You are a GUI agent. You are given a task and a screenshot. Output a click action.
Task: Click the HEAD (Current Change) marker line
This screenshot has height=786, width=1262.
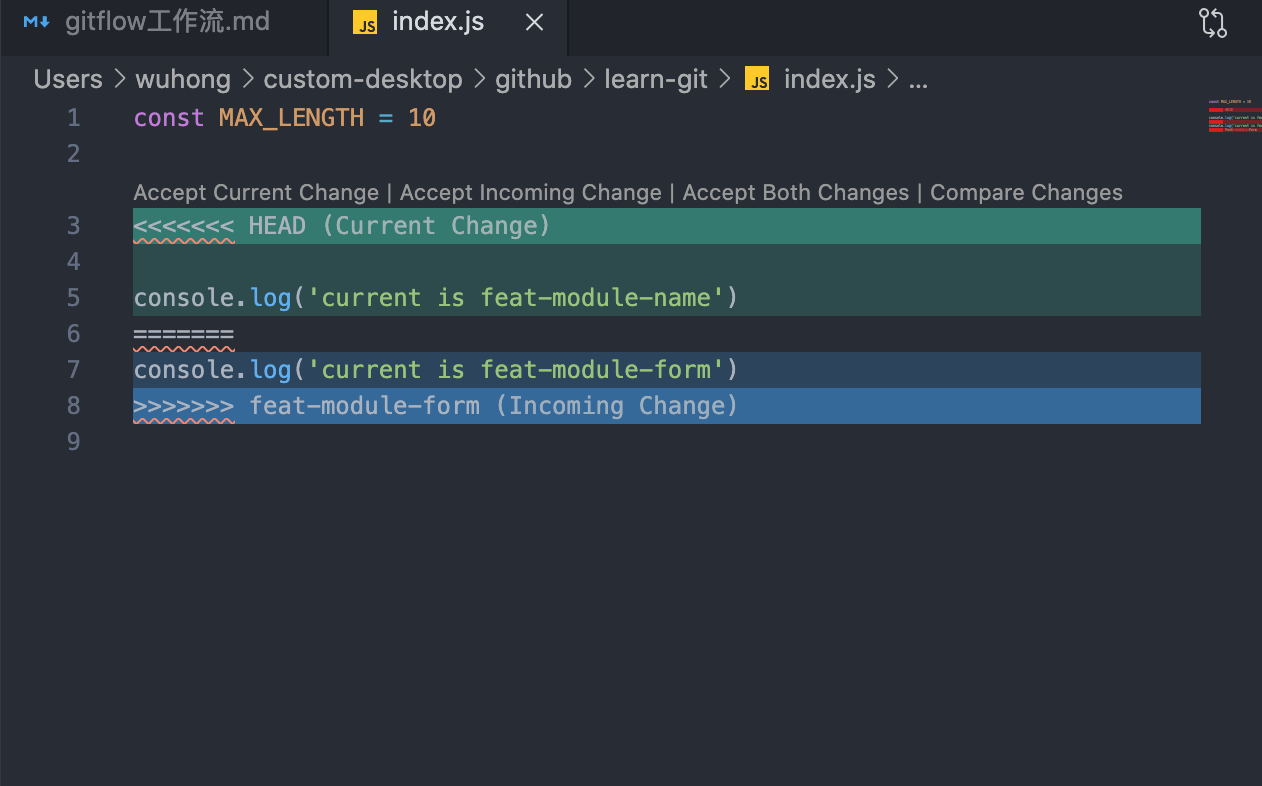pos(342,226)
